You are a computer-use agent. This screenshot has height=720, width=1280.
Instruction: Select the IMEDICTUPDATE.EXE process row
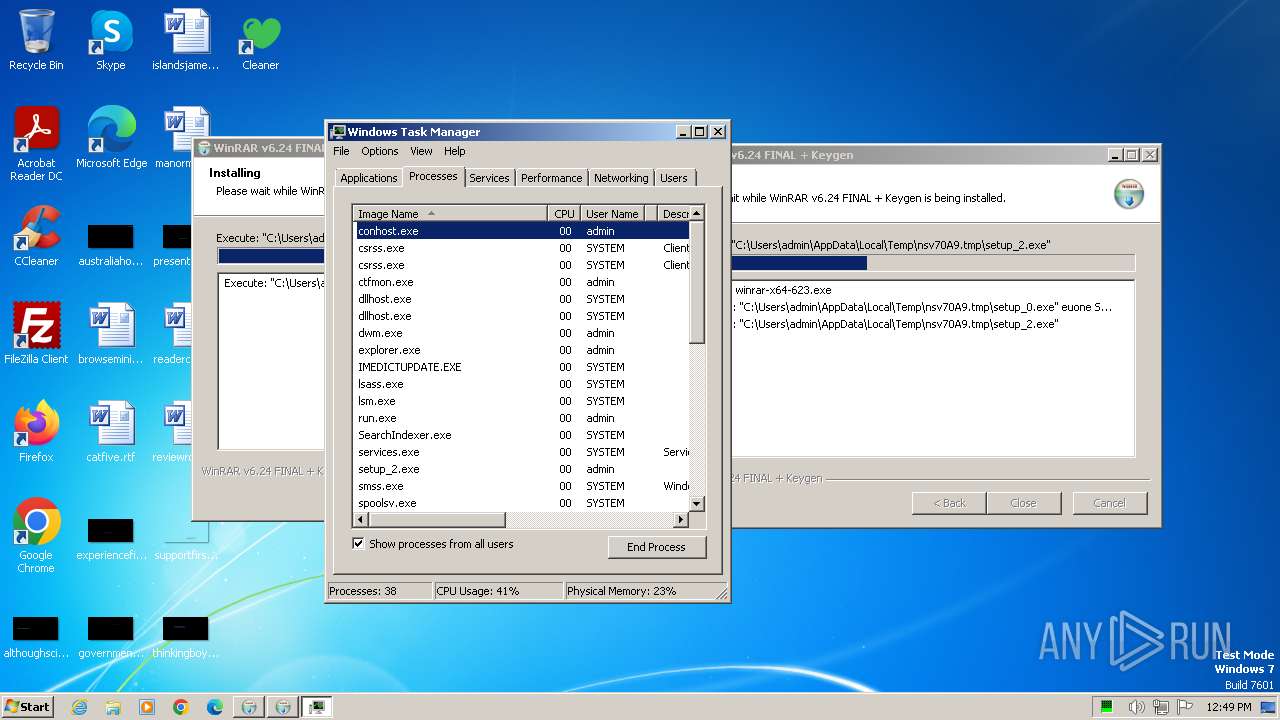(x=522, y=367)
